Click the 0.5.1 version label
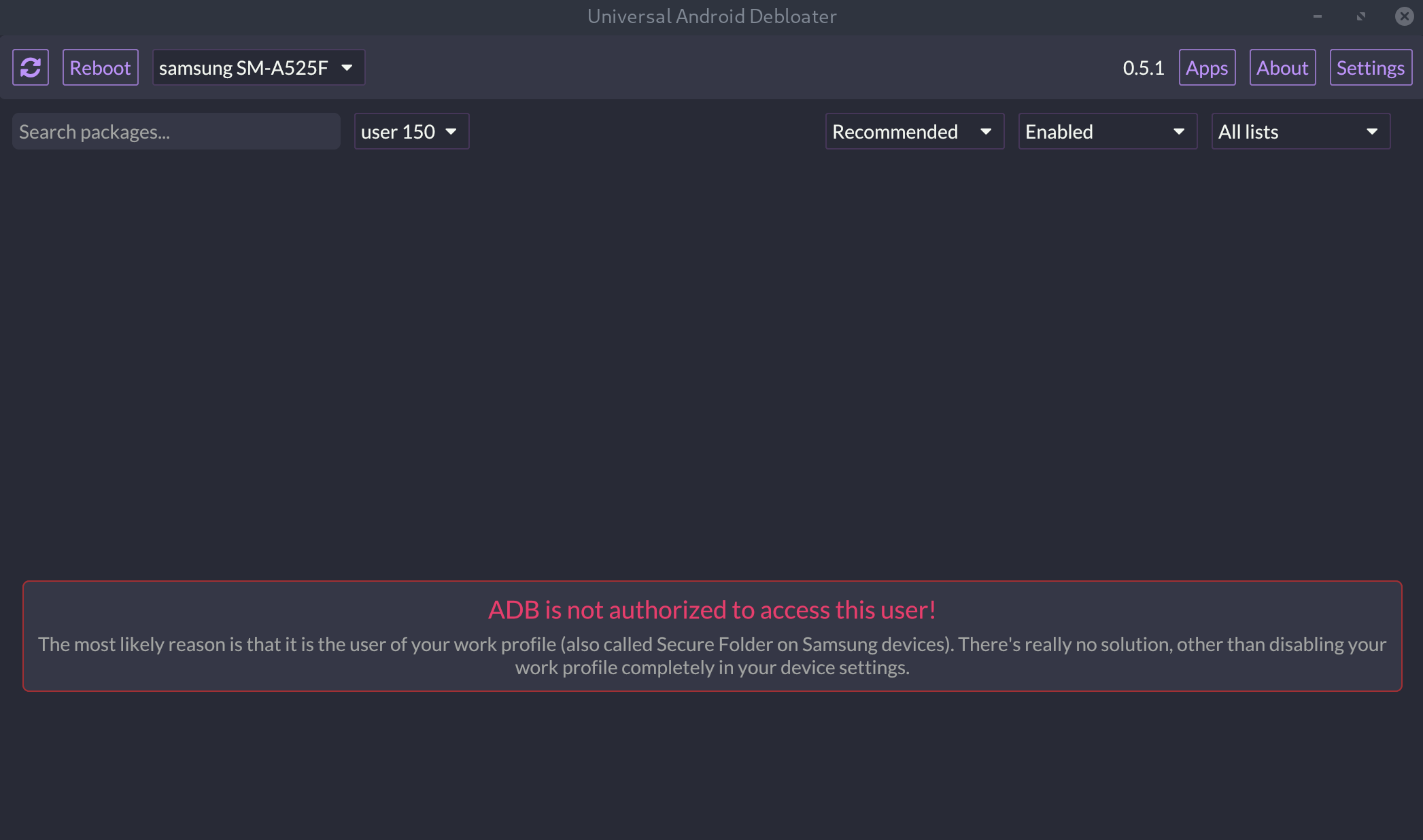 coord(1143,67)
